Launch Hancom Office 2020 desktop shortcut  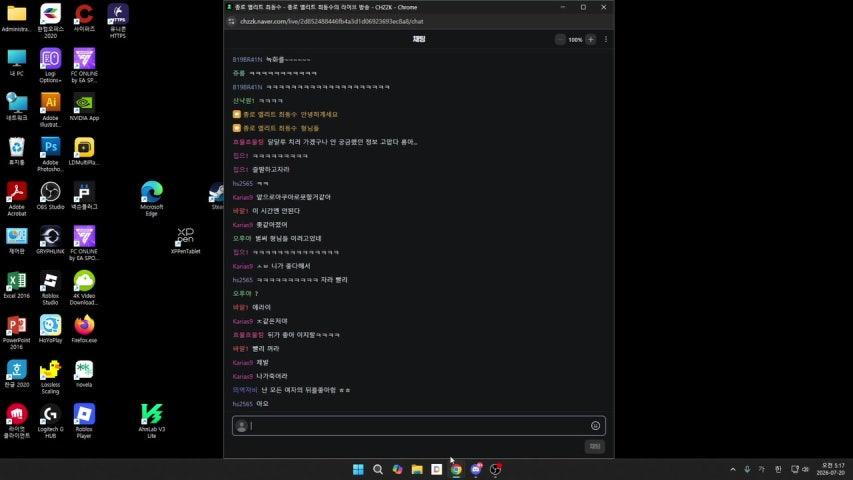(51, 21)
